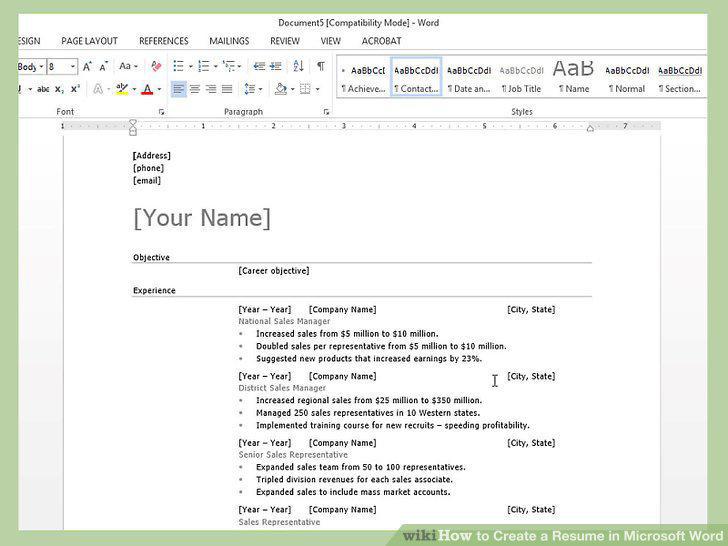
Task: Open the ACROBAT ribbon tab
Action: pyautogui.click(x=381, y=41)
